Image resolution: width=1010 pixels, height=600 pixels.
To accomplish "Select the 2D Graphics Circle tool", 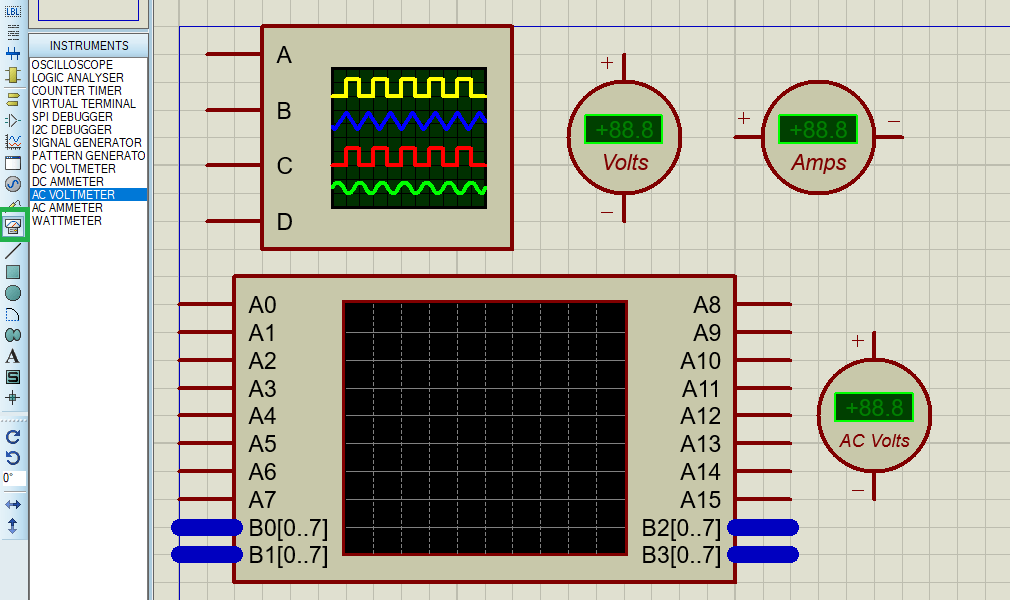I will click(13, 293).
